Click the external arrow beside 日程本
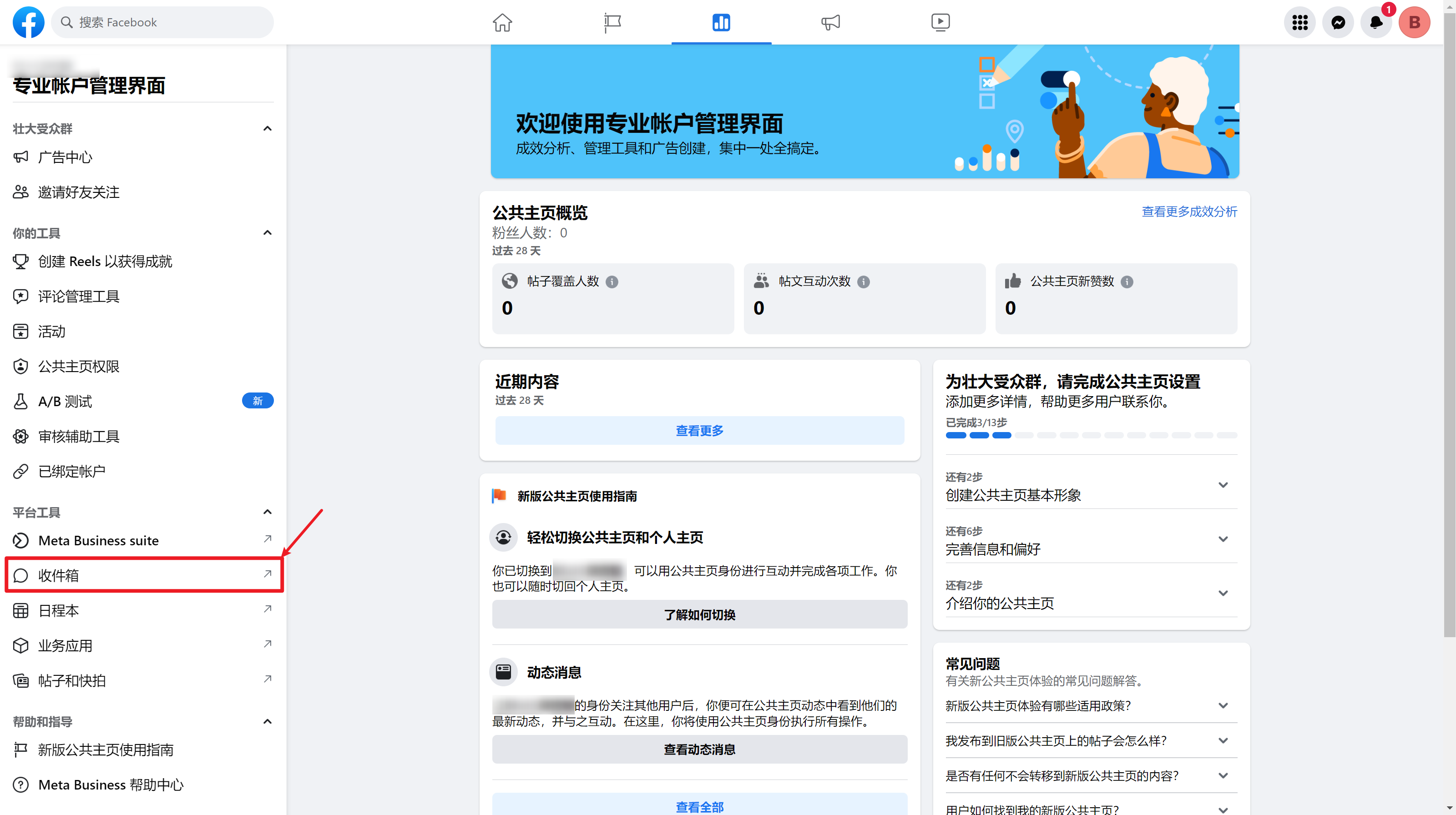This screenshot has height=815, width=1456. tap(268, 609)
